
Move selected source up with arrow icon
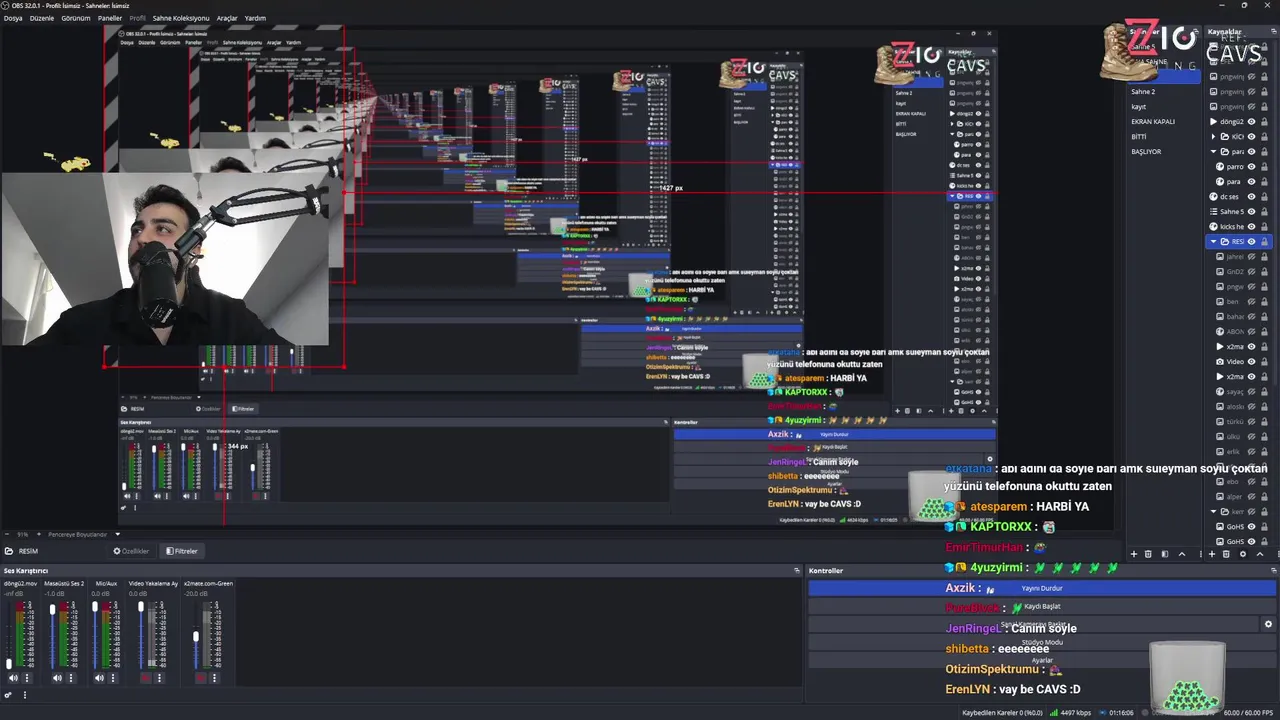click(x=1260, y=554)
